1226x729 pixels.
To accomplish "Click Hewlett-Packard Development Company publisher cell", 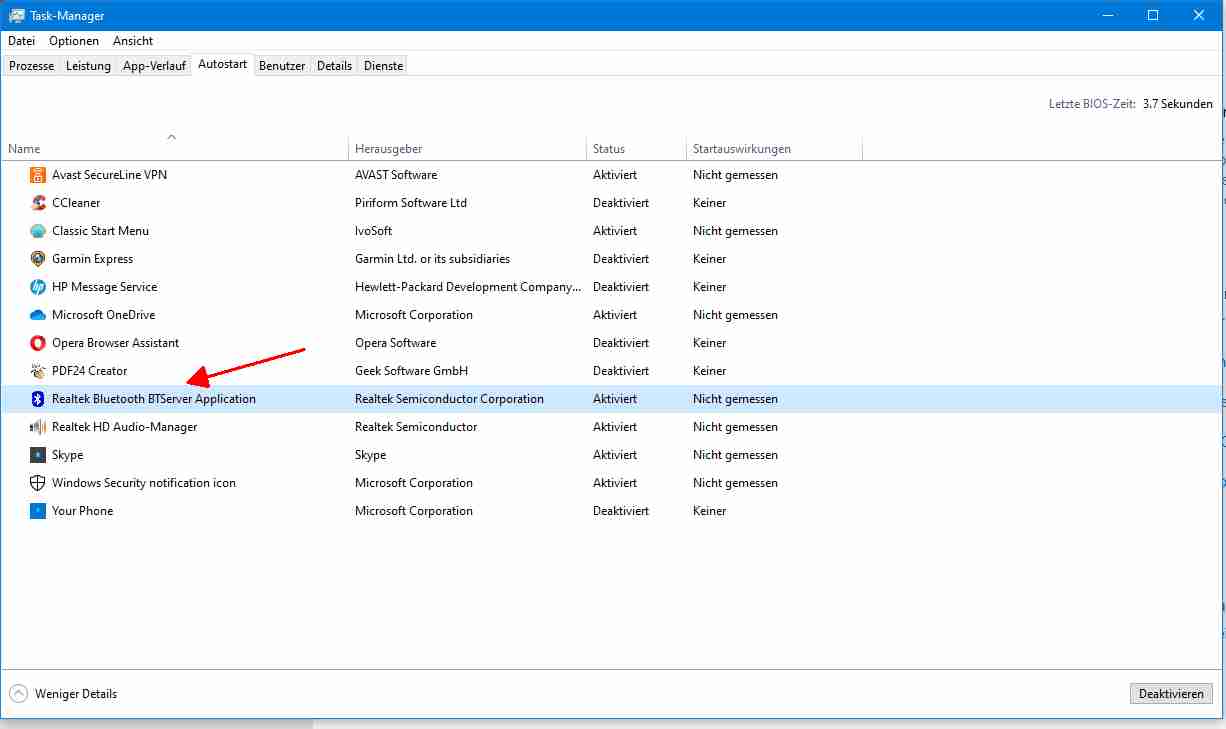I will (468, 287).
